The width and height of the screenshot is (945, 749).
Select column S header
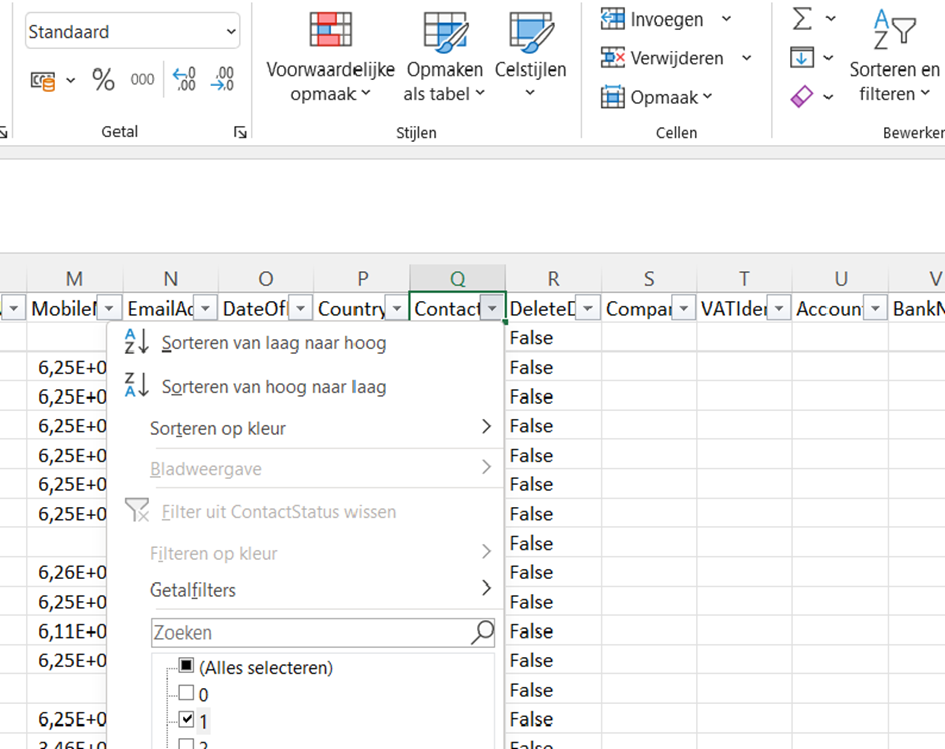click(x=649, y=278)
